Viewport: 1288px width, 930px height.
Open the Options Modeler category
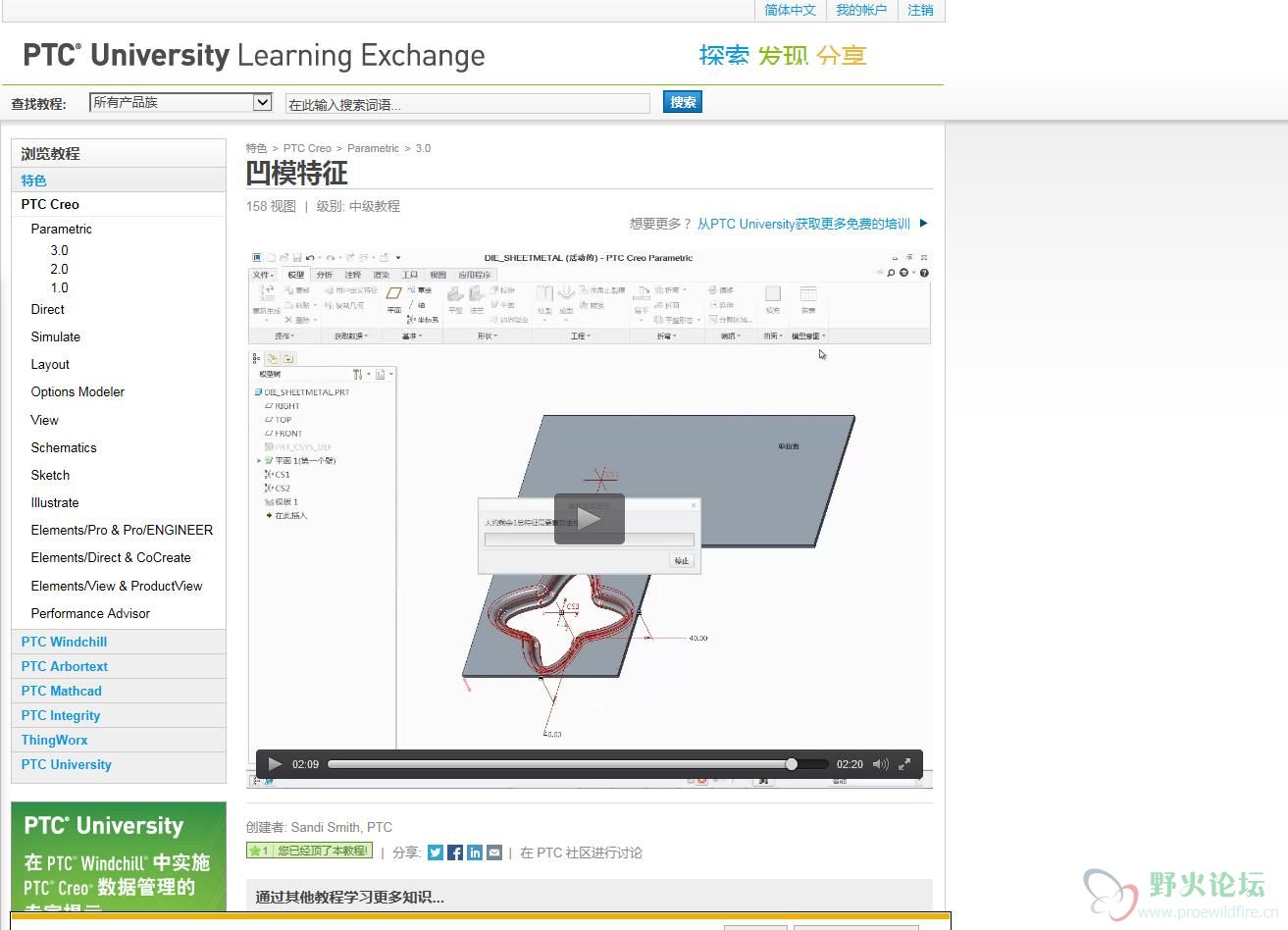(x=77, y=391)
